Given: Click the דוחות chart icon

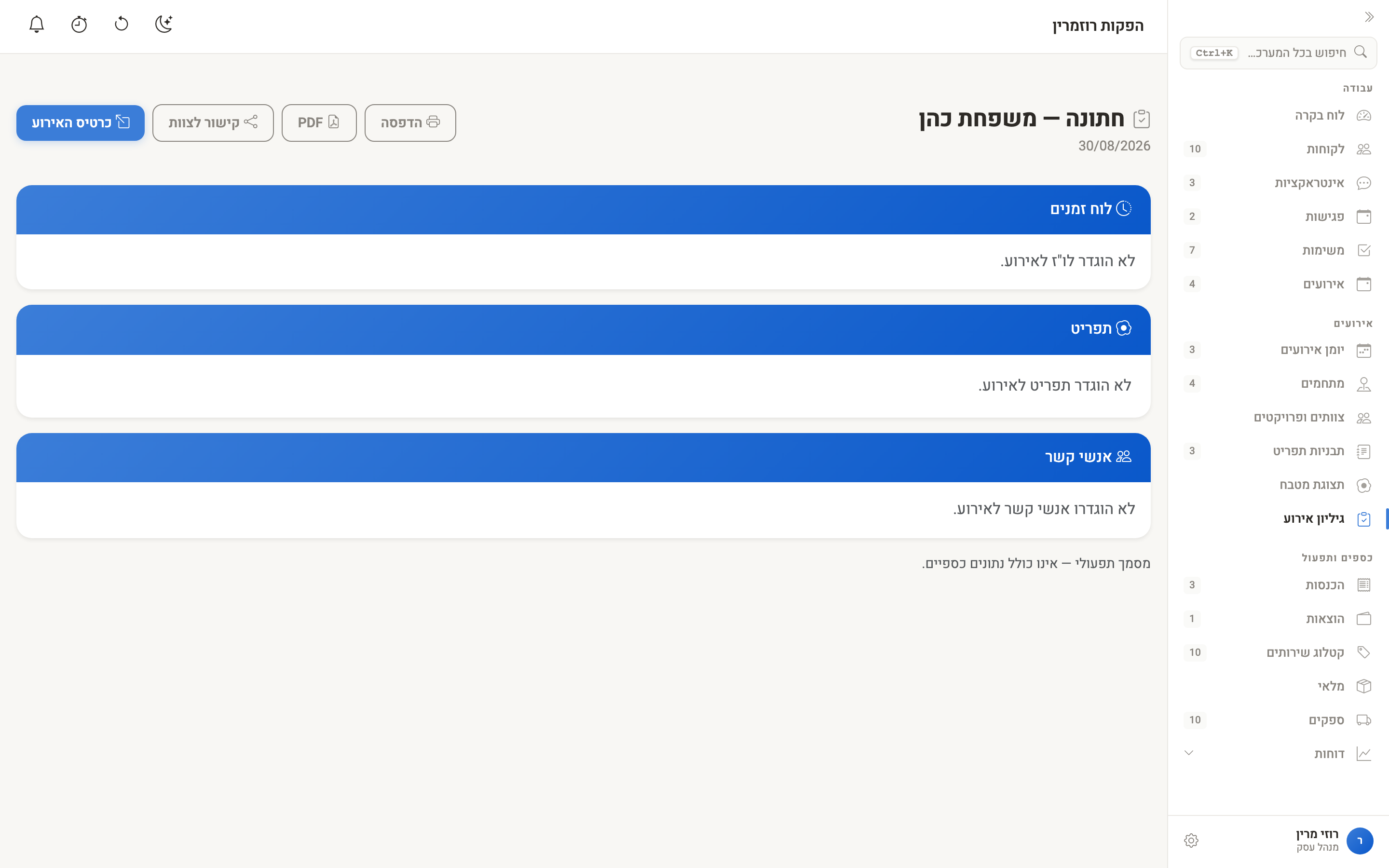Looking at the screenshot, I should pos(1364,754).
